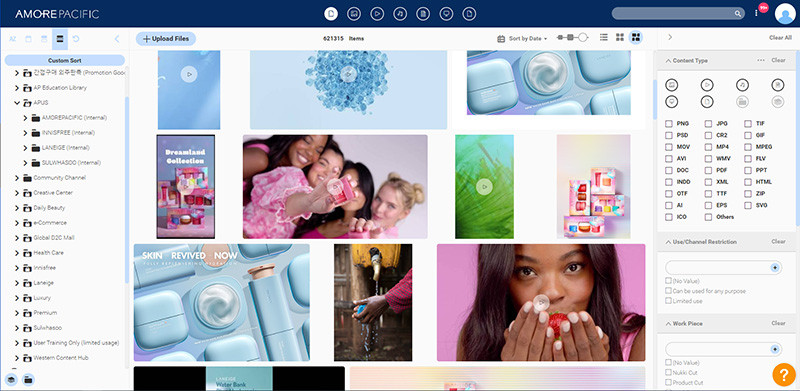Screen dimensions: 800x391
Task: Collapse the APUS folder in the tree
Action: coord(16,103)
